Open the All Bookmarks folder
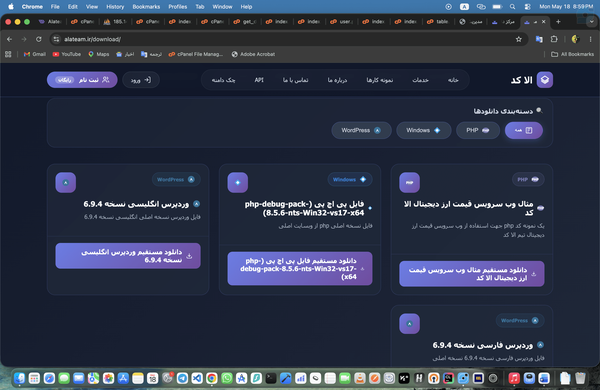The height and width of the screenshot is (390, 600). [572, 54]
